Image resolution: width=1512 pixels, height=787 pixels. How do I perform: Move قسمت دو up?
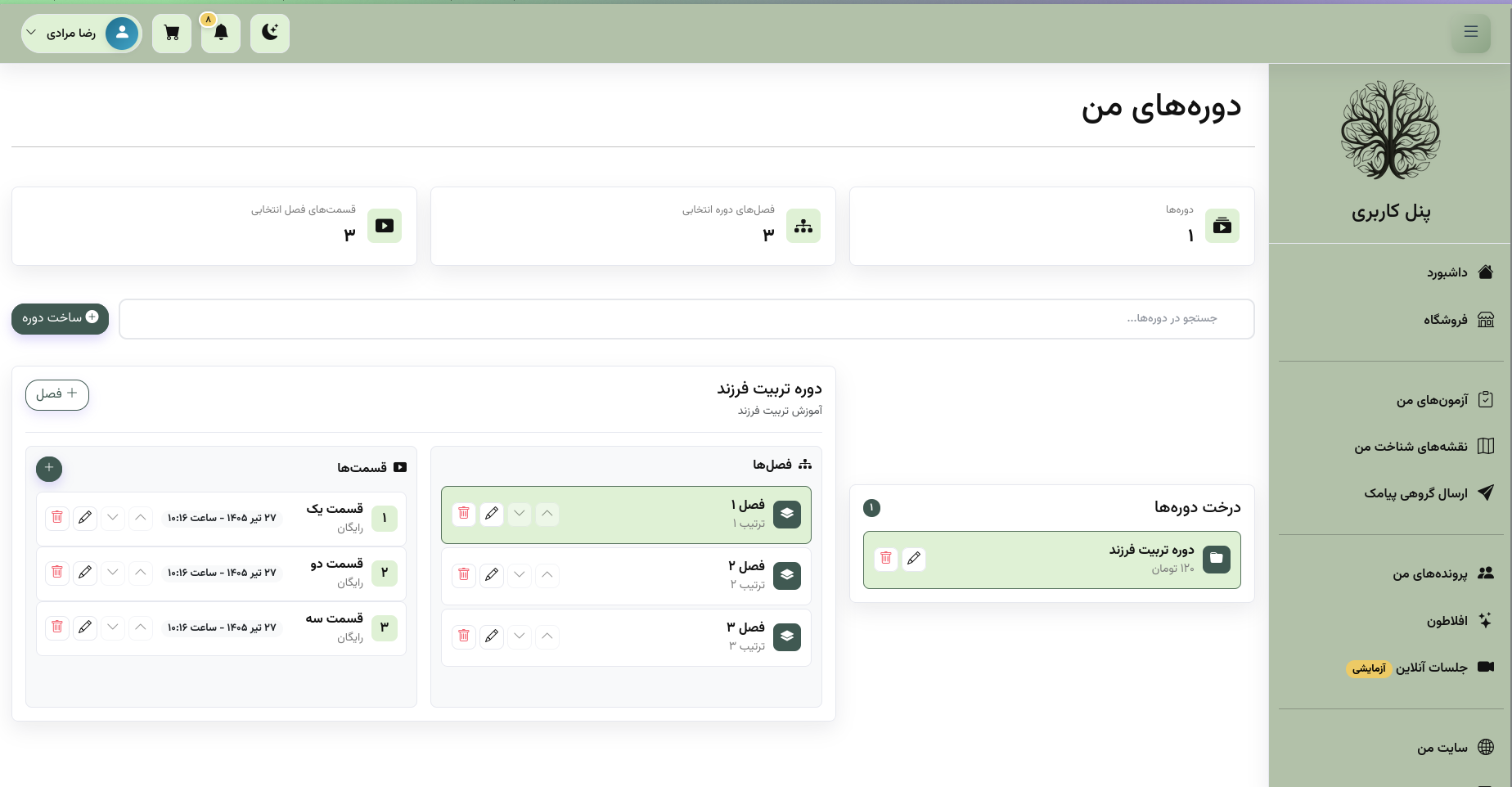click(x=141, y=573)
